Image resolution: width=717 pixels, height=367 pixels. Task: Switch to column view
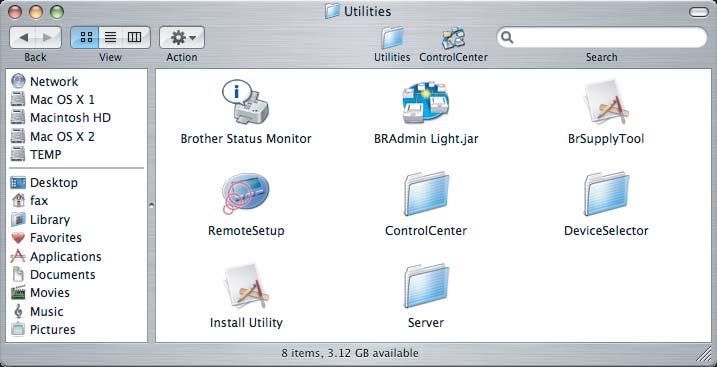point(135,37)
